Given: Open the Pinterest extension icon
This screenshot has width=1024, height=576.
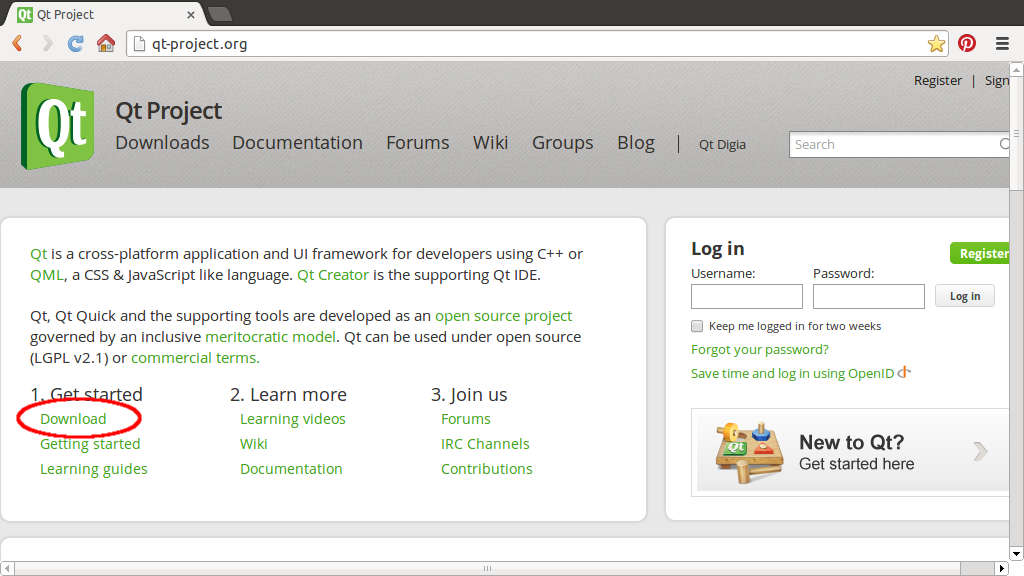Looking at the screenshot, I should click(x=967, y=43).
